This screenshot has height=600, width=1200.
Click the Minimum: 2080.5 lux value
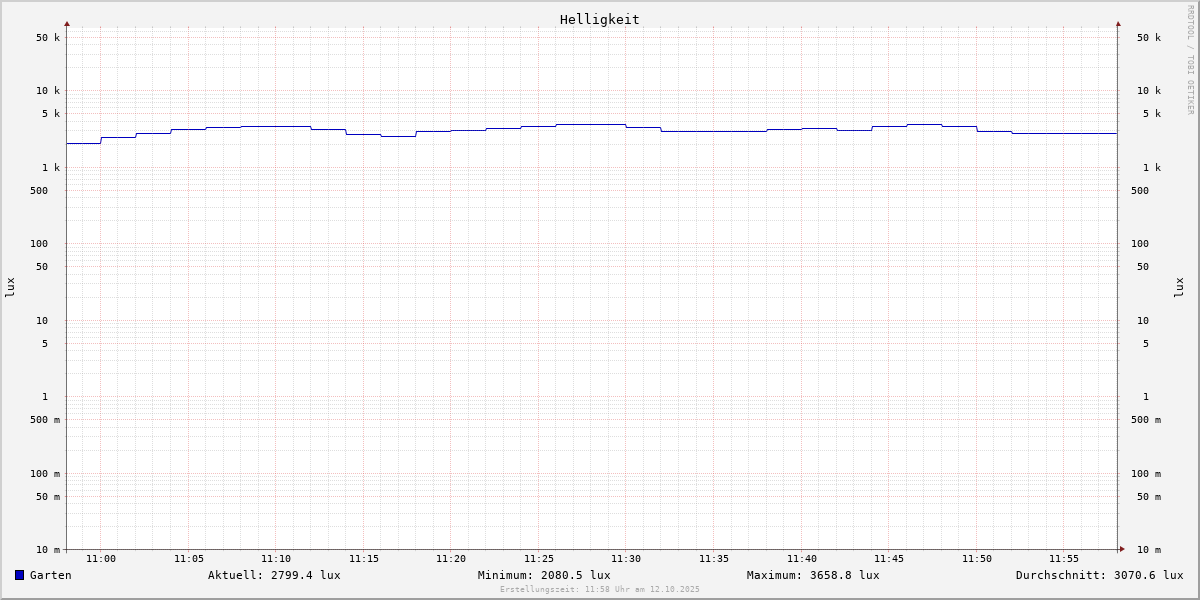(544, 575)
